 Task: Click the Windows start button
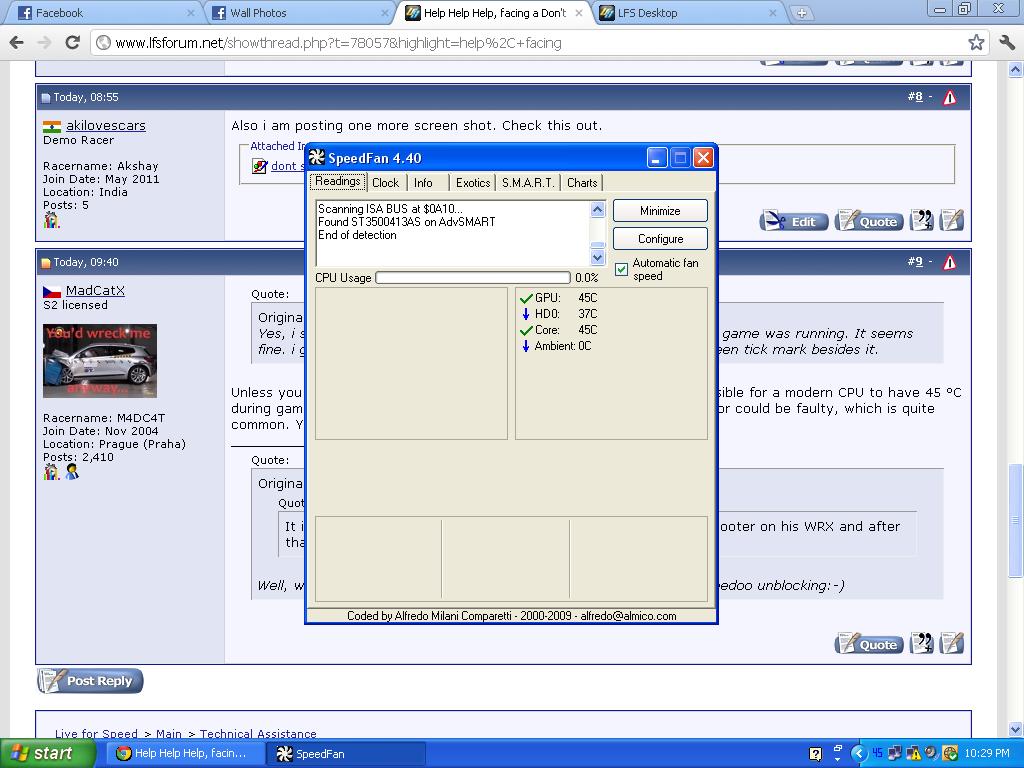click(47, 754)
